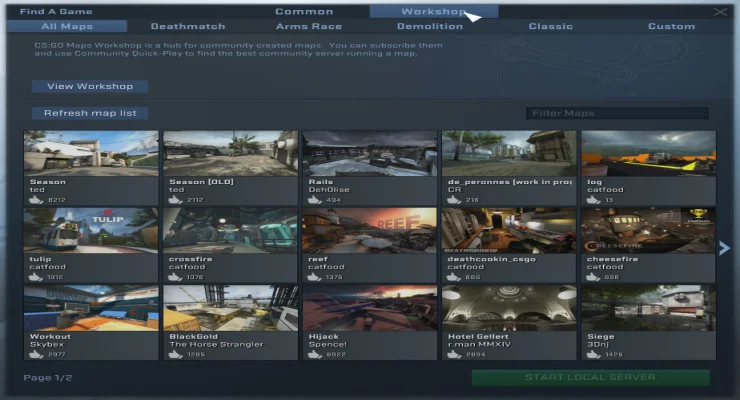Click the thumbs-up icon on cheesefire map
Screen dimensions: 740x400
pyautogui.click(x=593, y=277)
